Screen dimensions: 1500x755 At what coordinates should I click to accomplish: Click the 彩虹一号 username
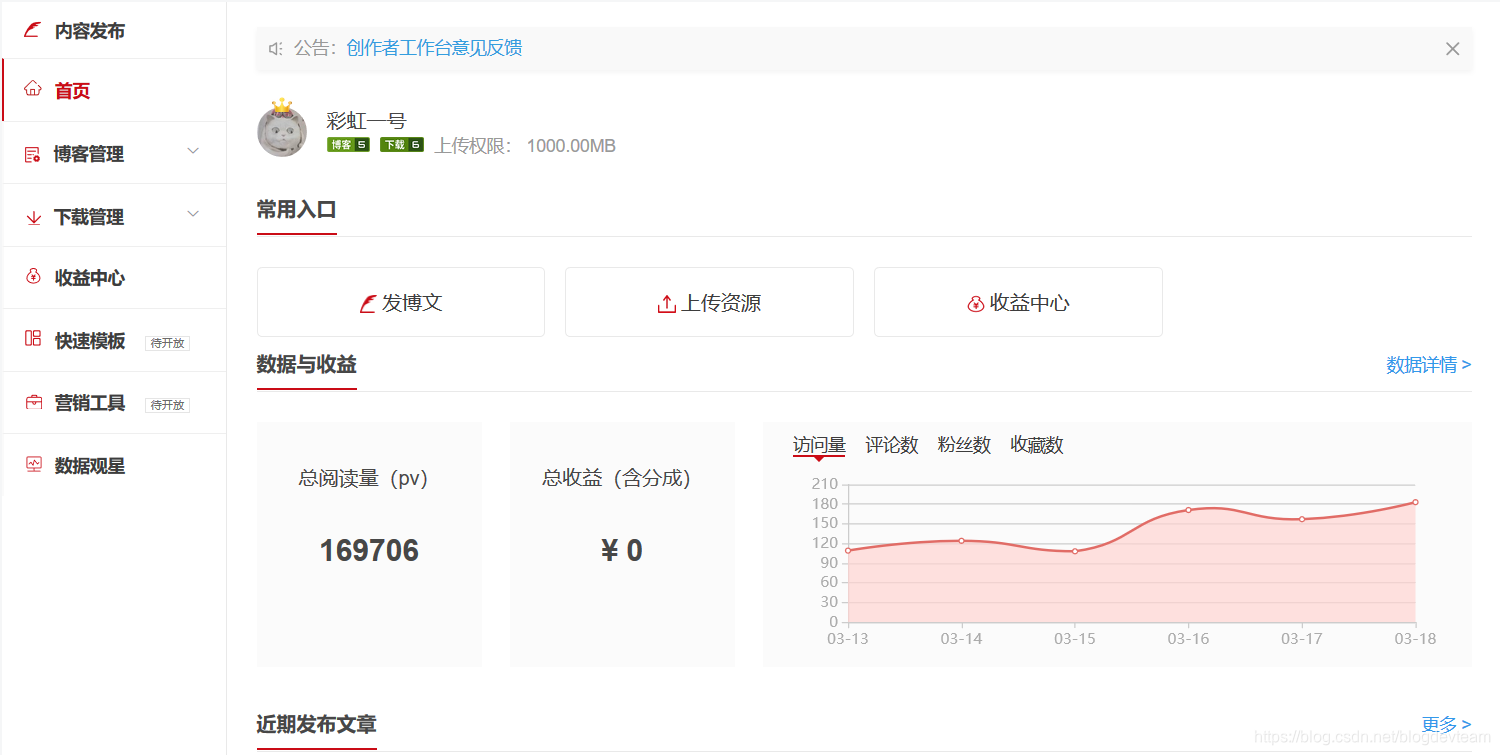(366, 122)
